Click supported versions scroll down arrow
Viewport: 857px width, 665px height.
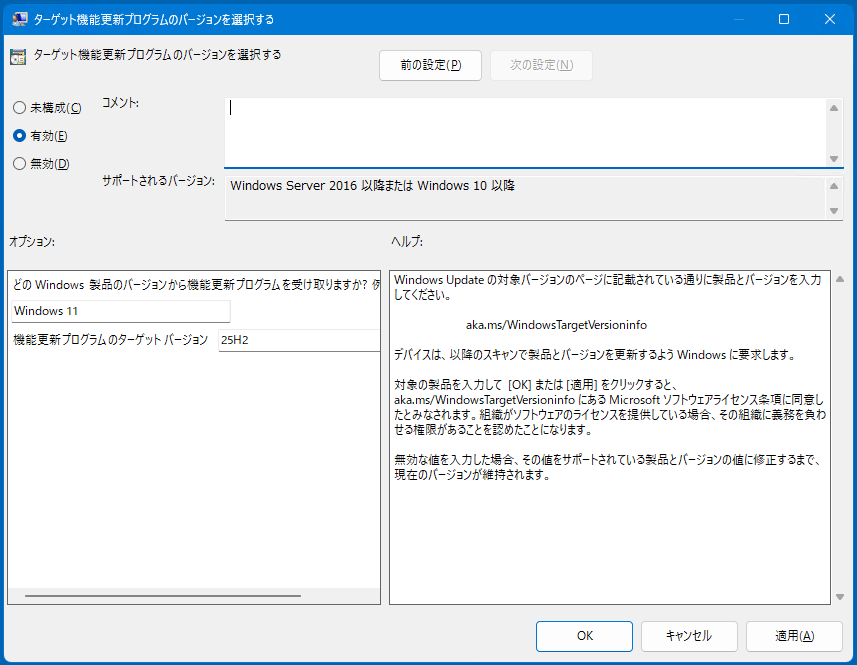coord(834,210)
